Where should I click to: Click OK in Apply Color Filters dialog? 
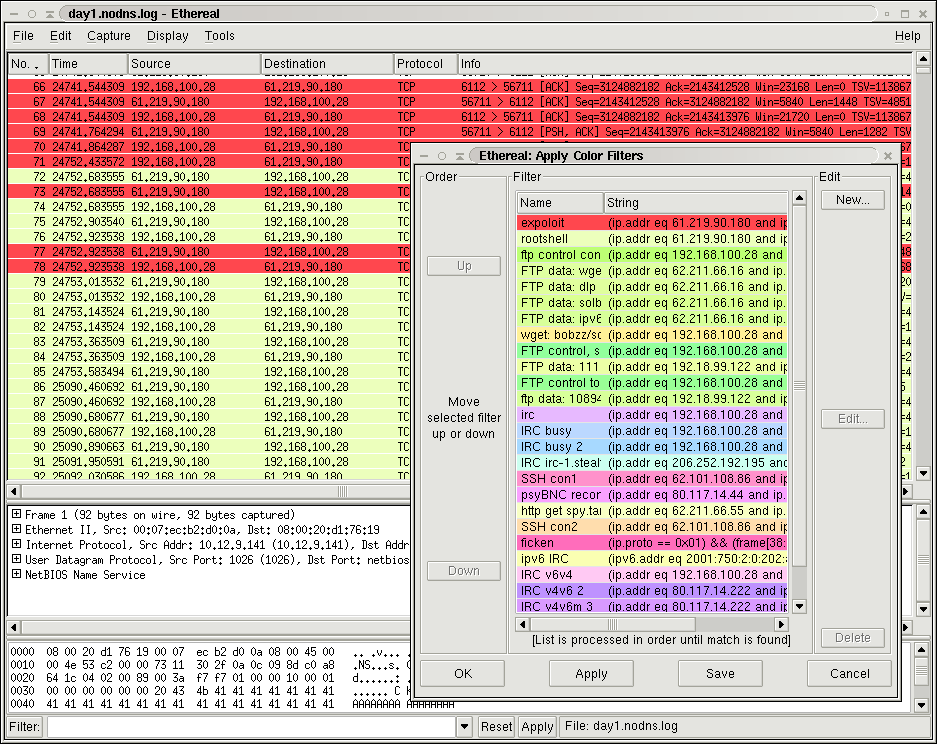coord(463,673)
